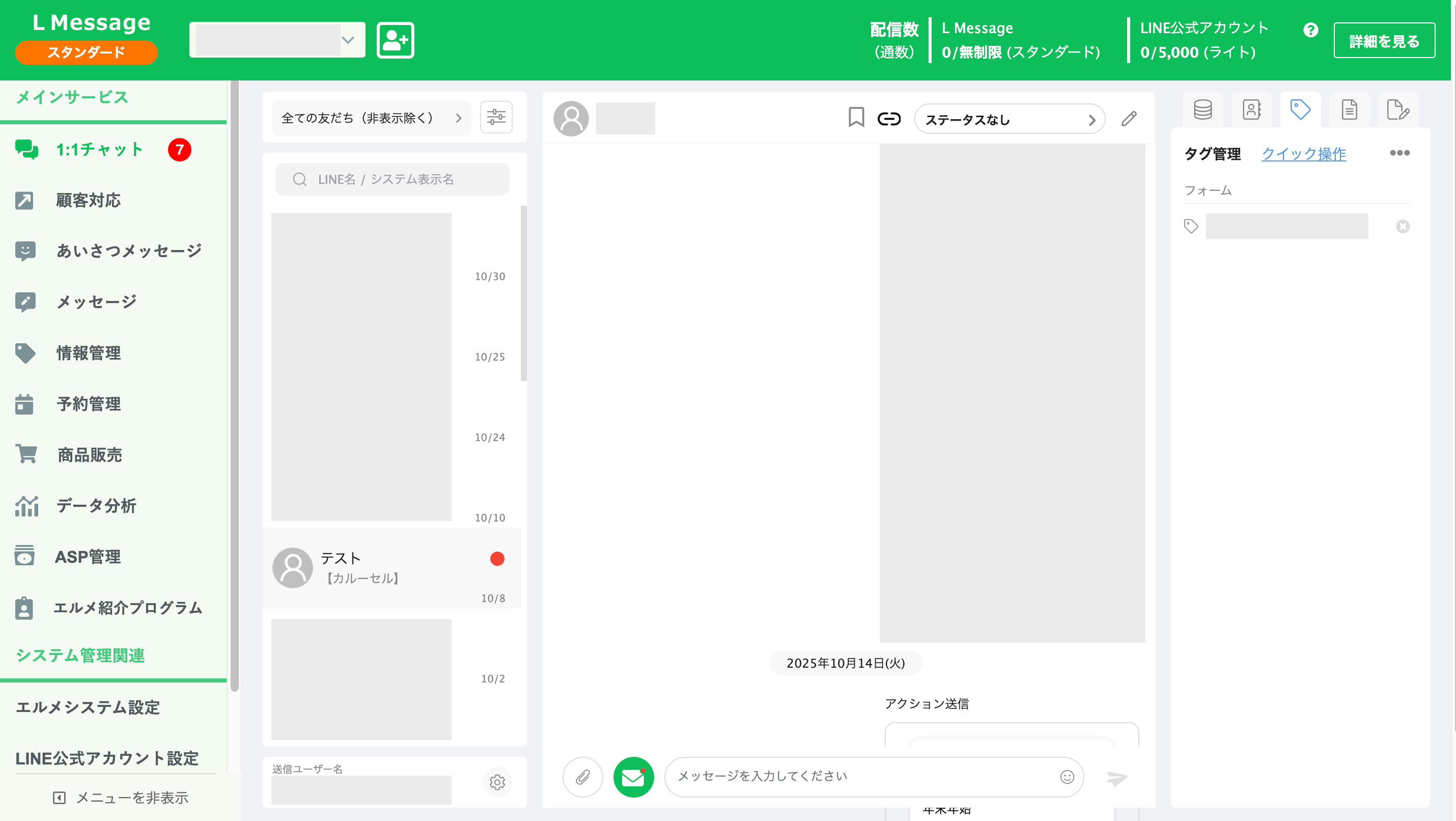Open the contact card panel tab
This screenshot has height=821, width=1456.
[x=1251, y=110]
